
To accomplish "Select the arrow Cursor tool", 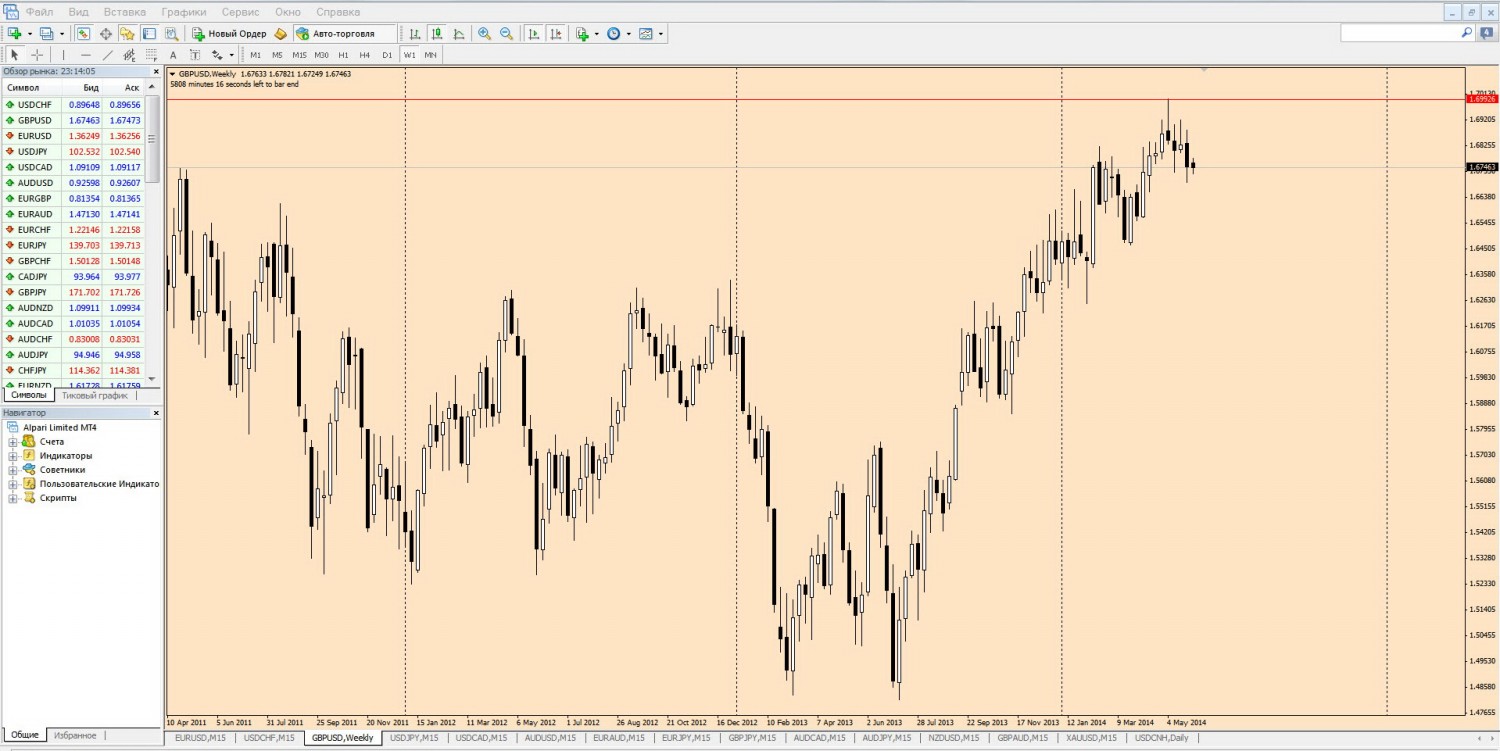I will pos(14,55).
